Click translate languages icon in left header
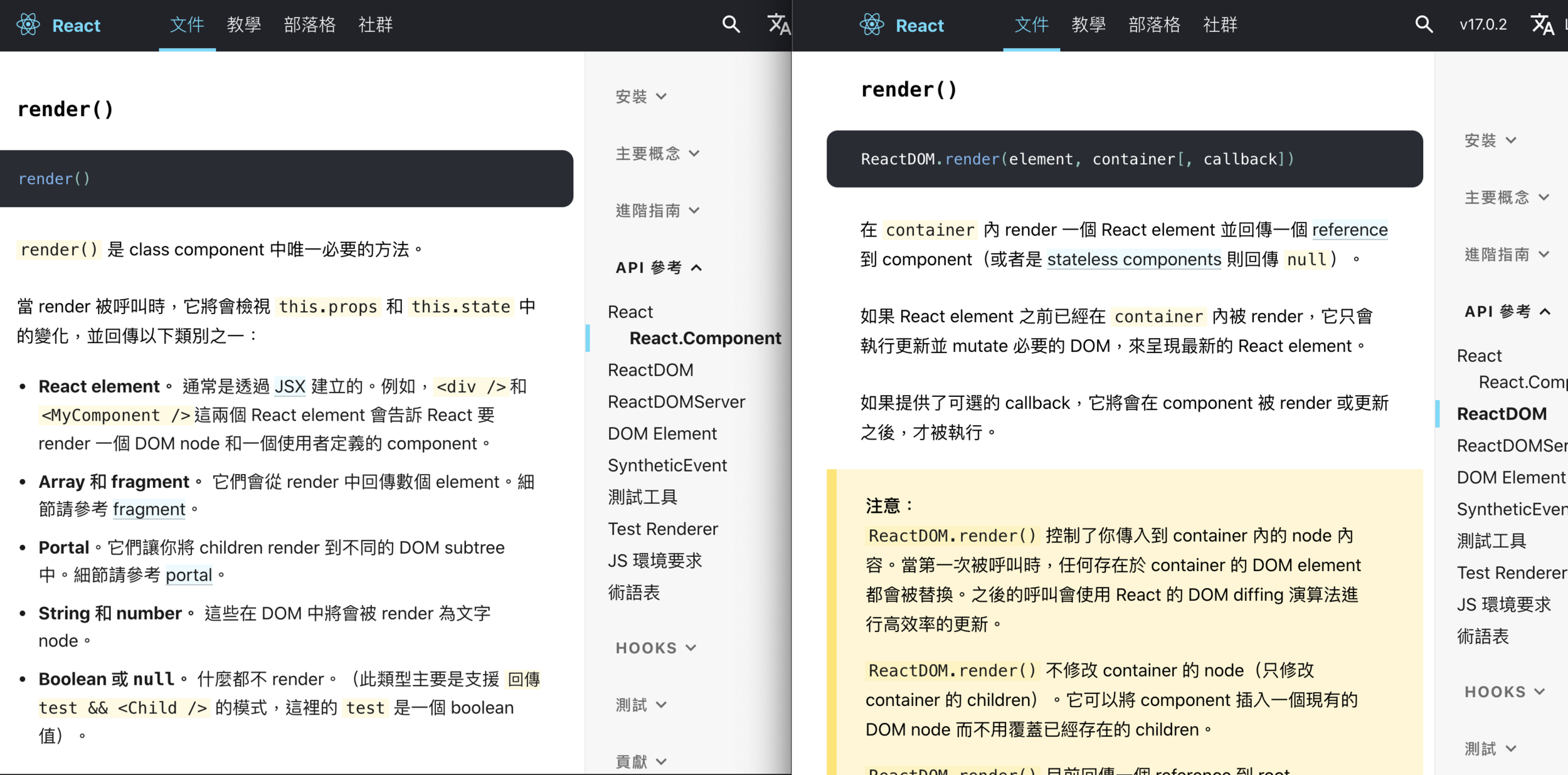The width and height of the screenshot is (1568, 775). point(778,25)
